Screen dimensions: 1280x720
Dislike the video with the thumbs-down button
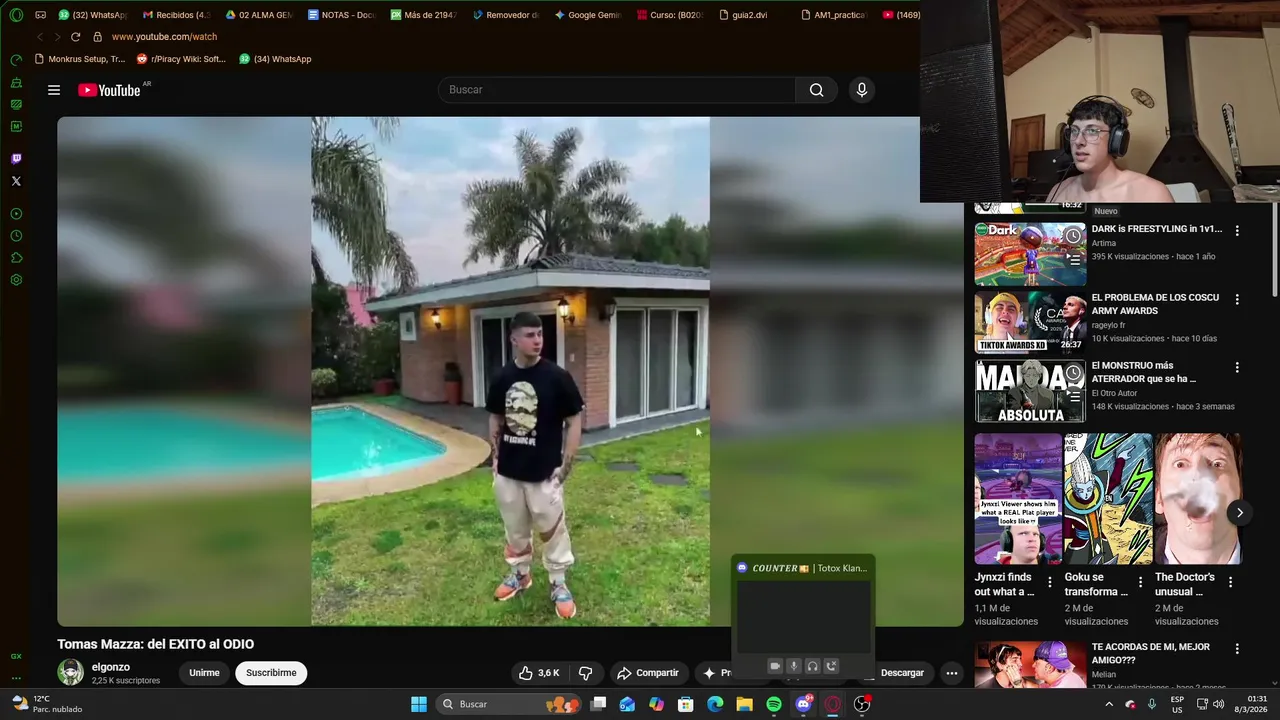coord(586,673)
